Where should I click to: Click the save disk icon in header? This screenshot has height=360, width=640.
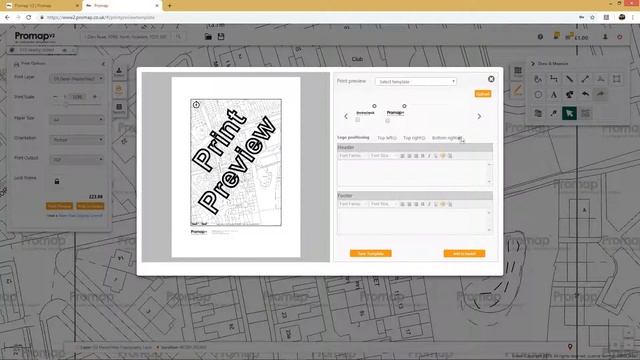221,37
